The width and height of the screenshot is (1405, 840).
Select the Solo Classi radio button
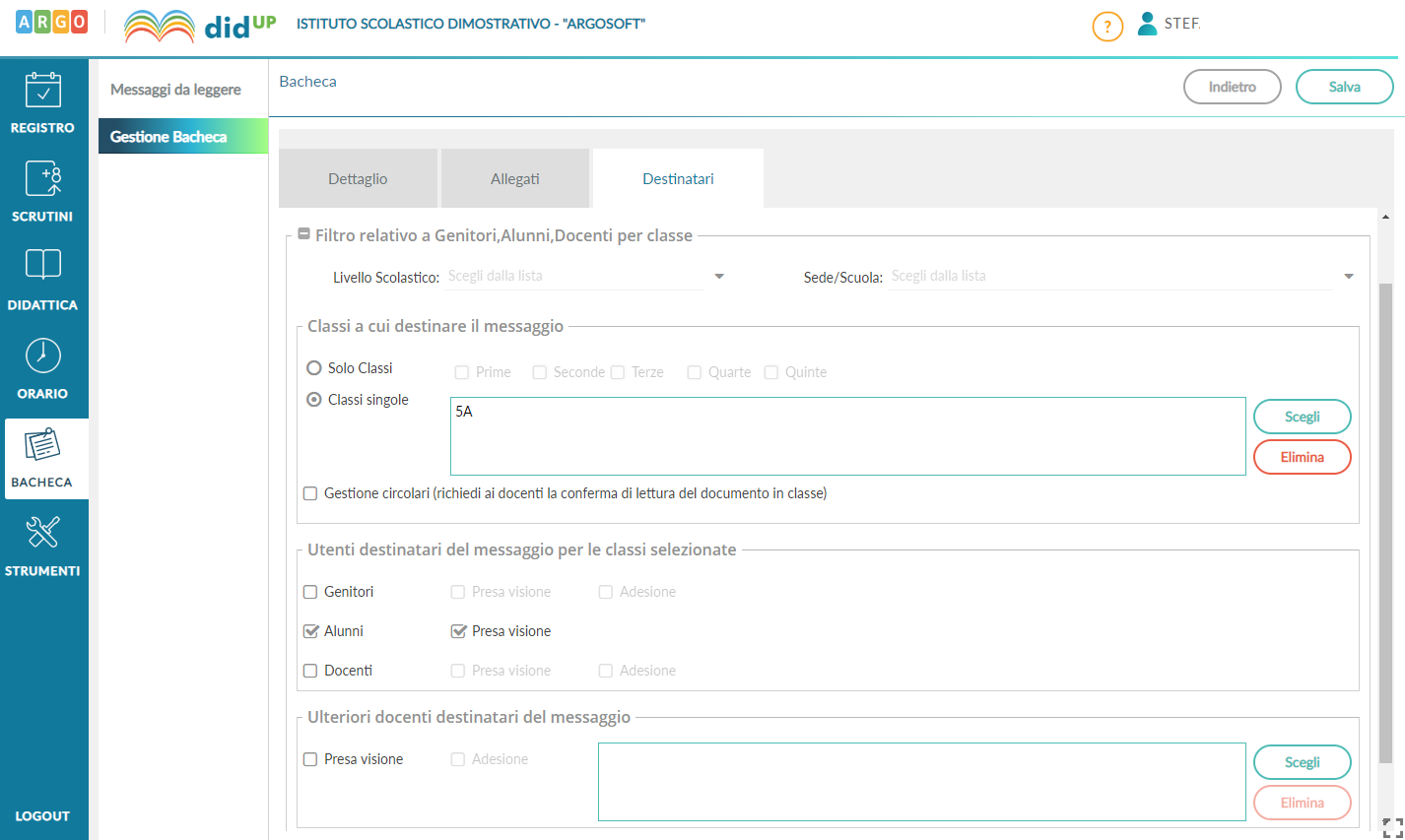[x=314, y=368]
